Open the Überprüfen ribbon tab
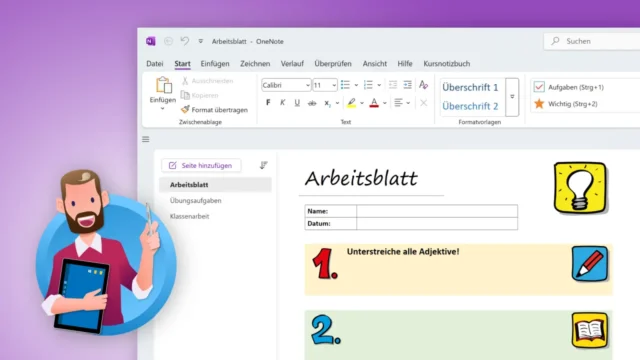Viewport: 640px width, 360px height. tap(333, 64)
